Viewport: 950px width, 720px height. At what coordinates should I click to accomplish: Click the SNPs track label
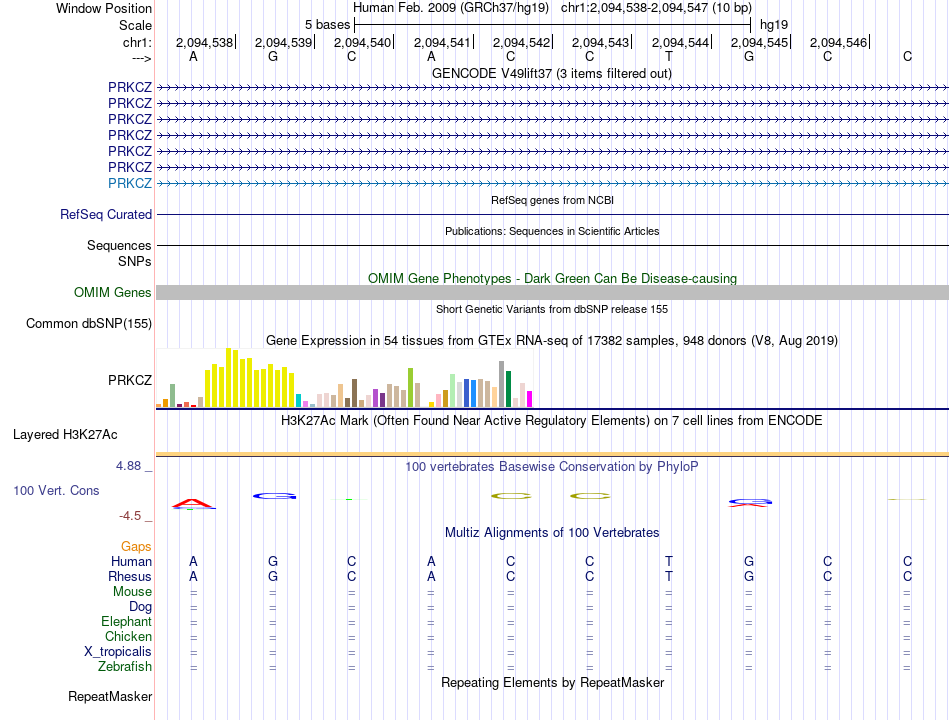[135, 261]
